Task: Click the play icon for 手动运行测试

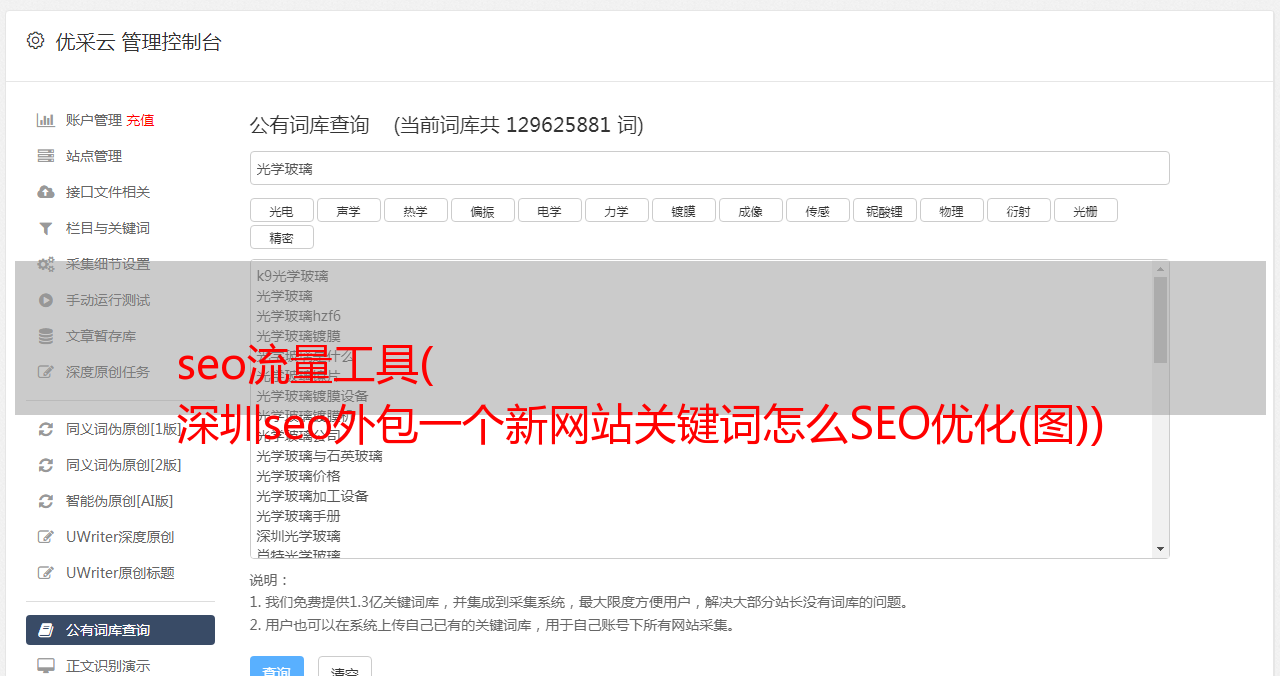Action: (x=46, y=300)
